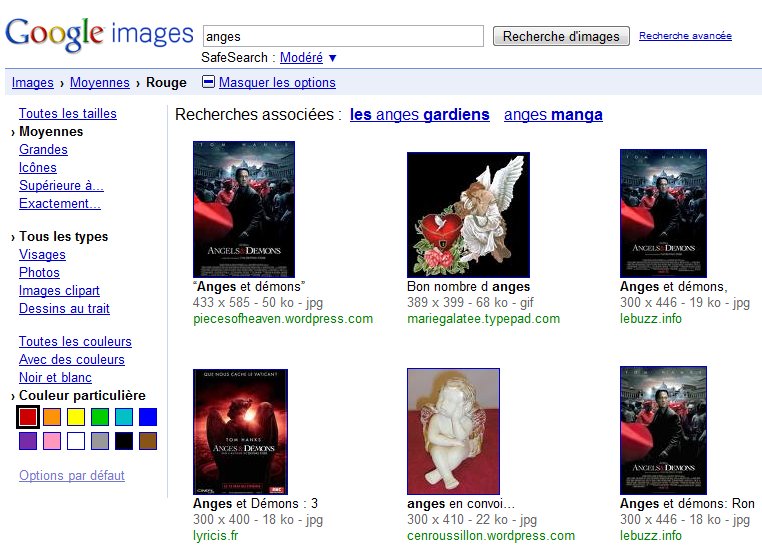762x546 pixels.
Task: Open Supérieure à... size option
Action: [61, 185]
